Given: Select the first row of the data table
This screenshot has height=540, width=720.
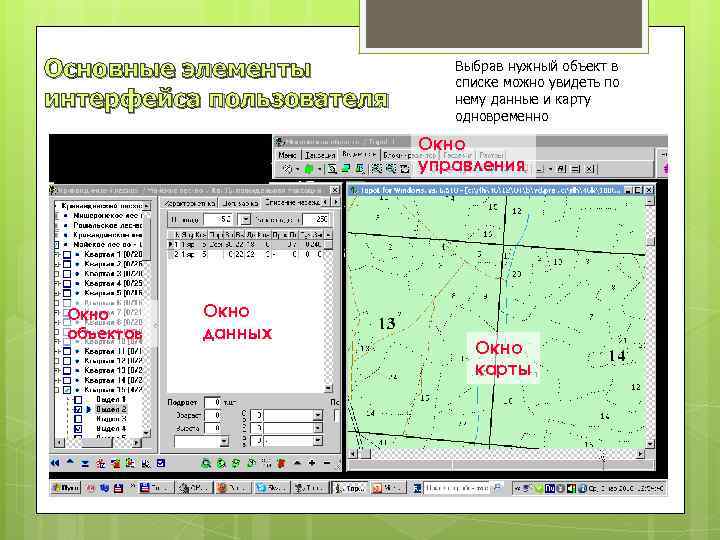Looking at the screenshot, I should coord(246,244).
